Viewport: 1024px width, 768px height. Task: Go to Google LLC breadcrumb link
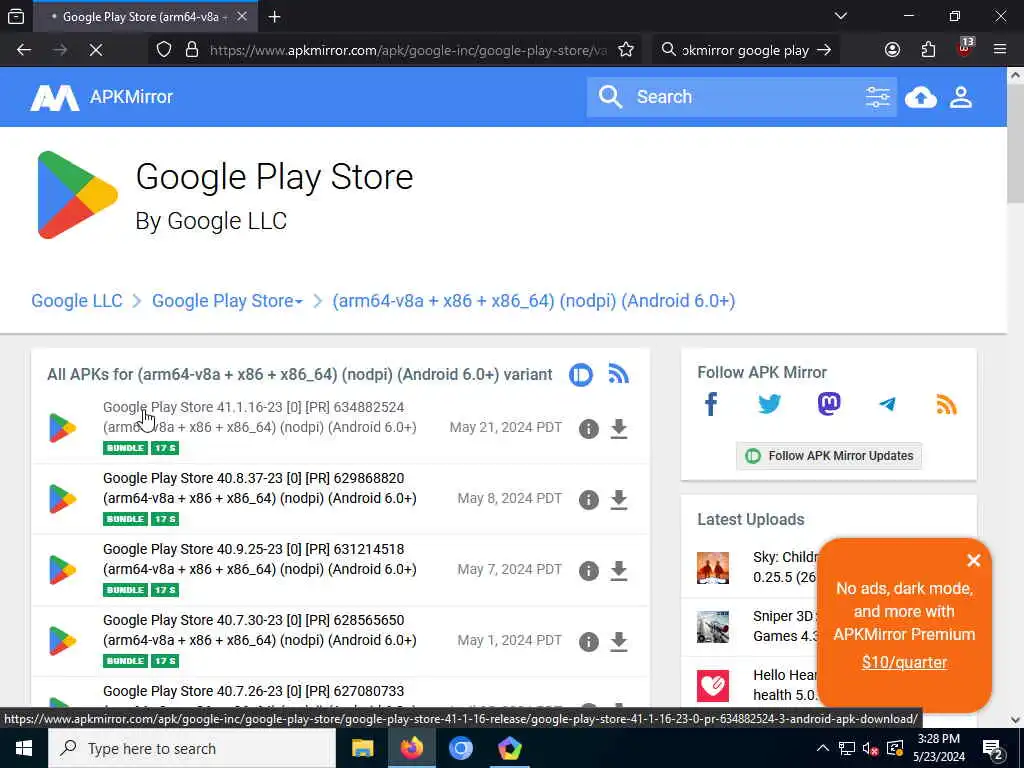tap(77, 301)
